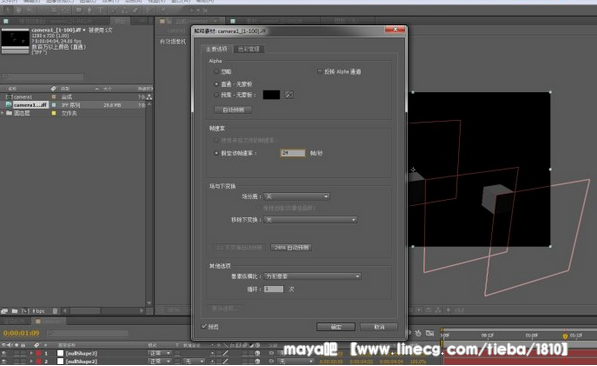This screenshot has width=597, height=366.
Task: Click the OK button in dialog
Action: [335, 327]
